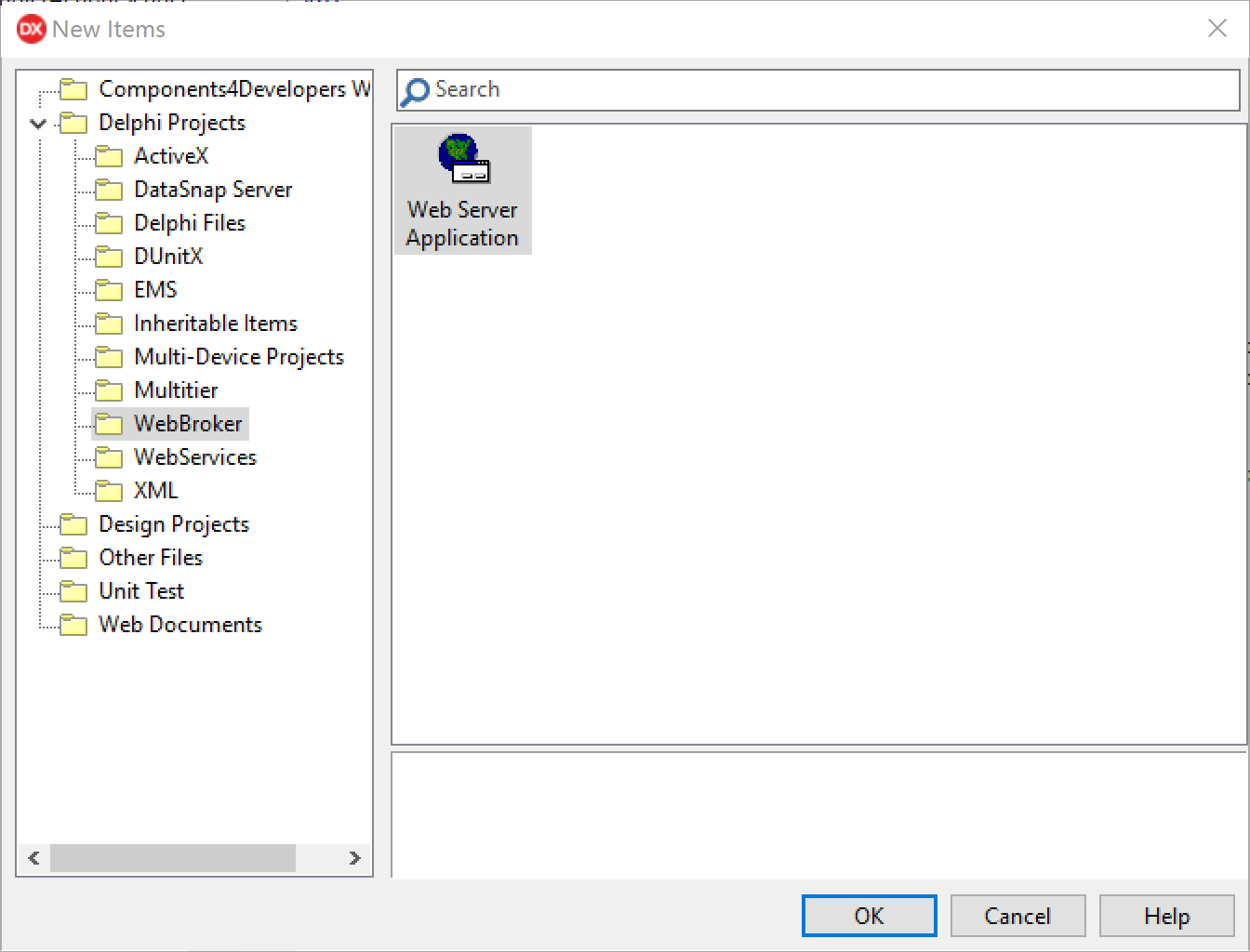Viewport: 1250px width, 952px height.
Task: Click the DX logo in title bar
Action: [x=31, y=29]
